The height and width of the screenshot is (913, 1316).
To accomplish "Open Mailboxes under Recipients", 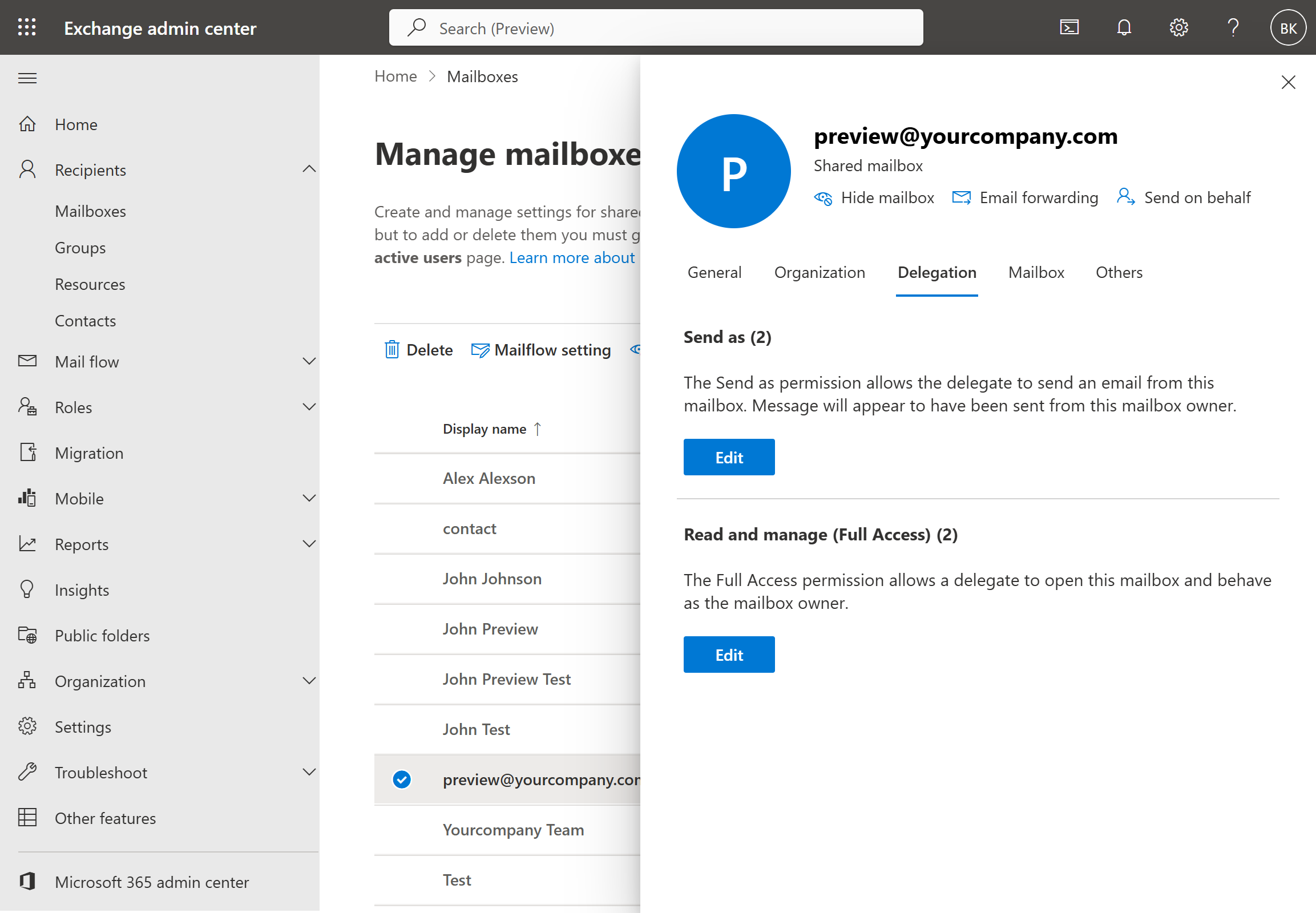I will (x=90, y=211).
